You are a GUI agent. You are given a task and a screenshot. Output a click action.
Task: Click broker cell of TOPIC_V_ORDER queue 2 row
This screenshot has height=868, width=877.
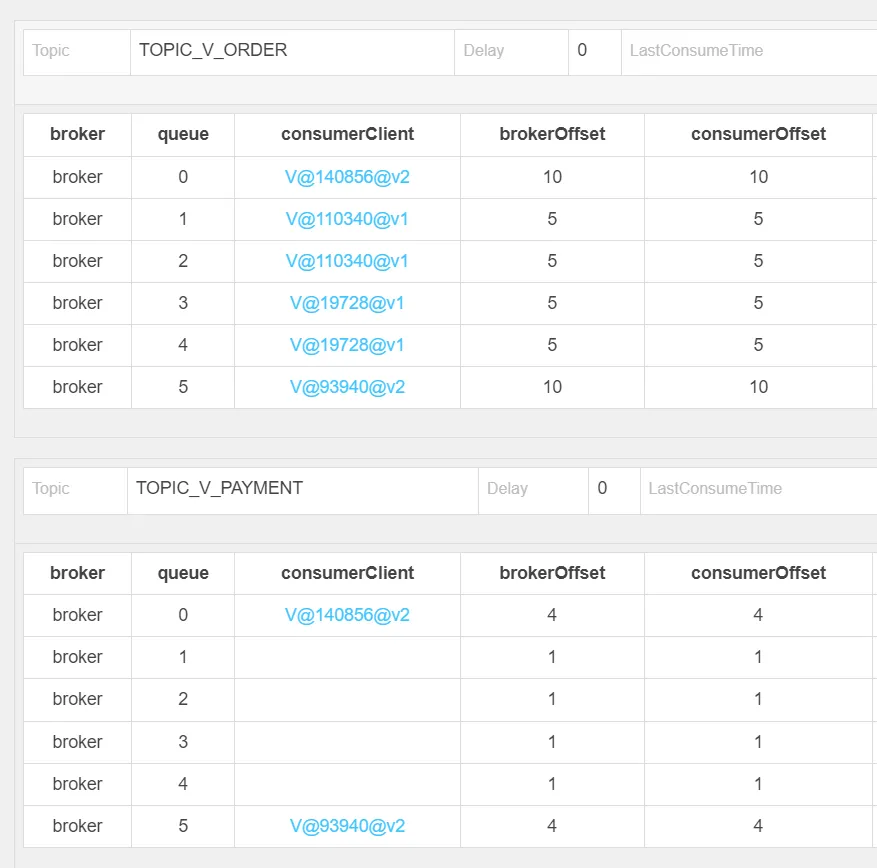77,261
